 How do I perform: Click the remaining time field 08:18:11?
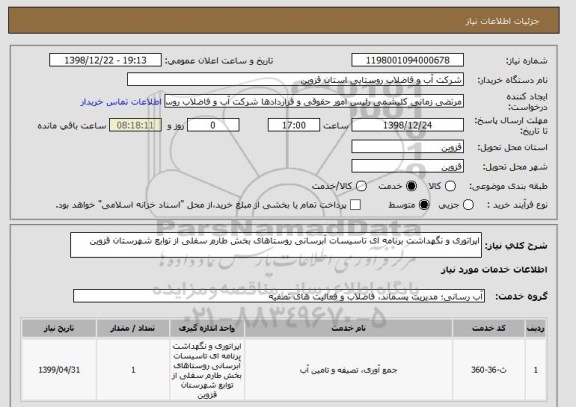[x=136, y=125]
